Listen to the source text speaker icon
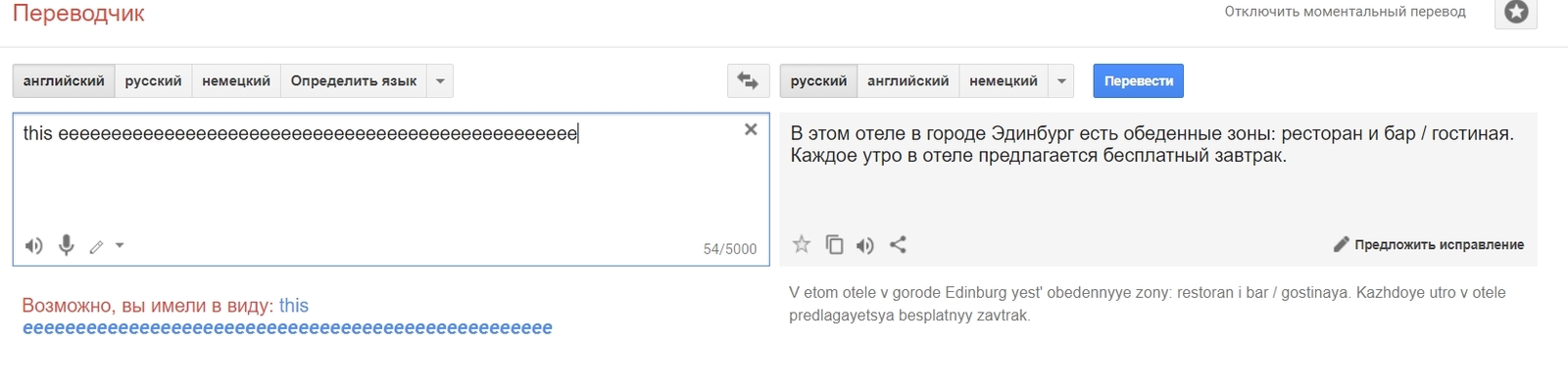The width and height of the screenshot is (1568, 391). pyautogui.click(x=34, y=246)
